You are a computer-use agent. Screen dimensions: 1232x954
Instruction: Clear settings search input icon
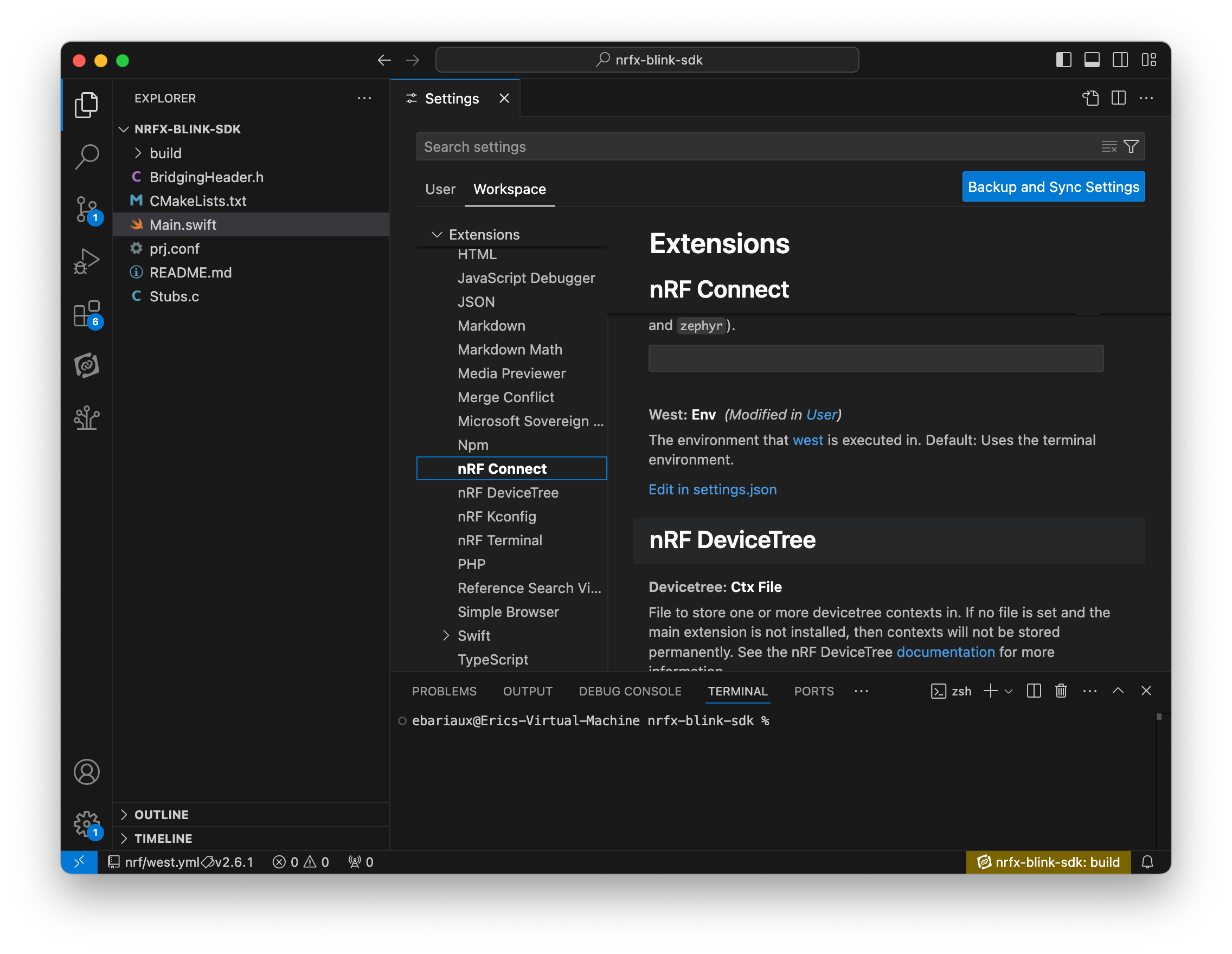(1108, 146)
